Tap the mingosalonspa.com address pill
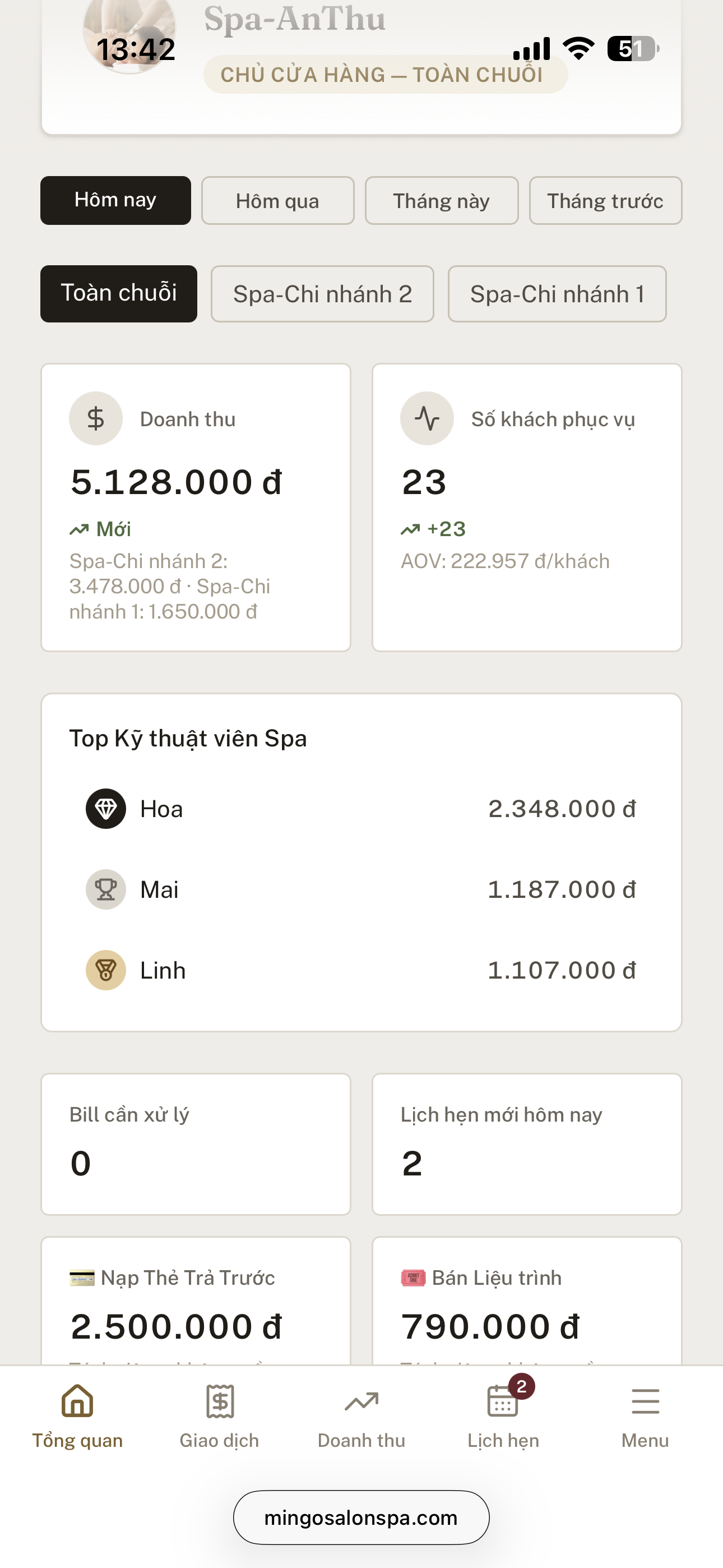Screen dimensions: 723x1568 361,1518
